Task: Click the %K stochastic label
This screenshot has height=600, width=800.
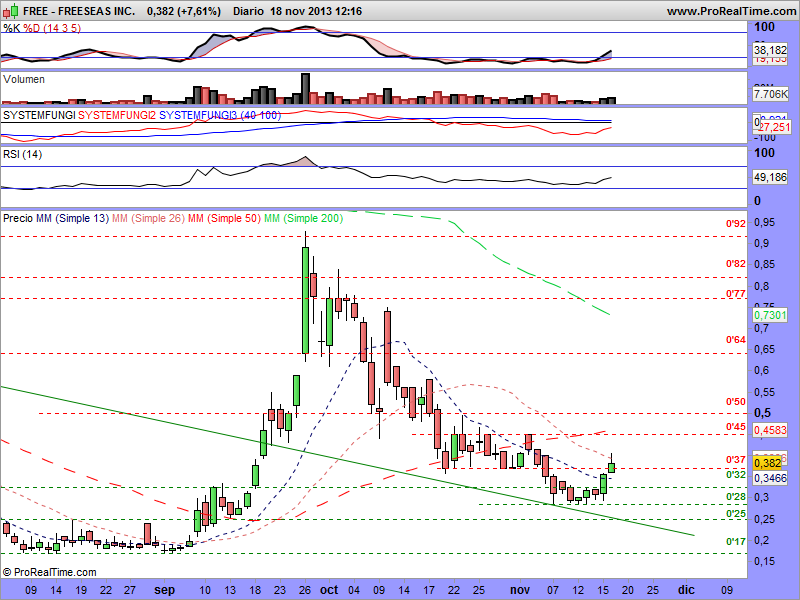Action: pos(12,28)
